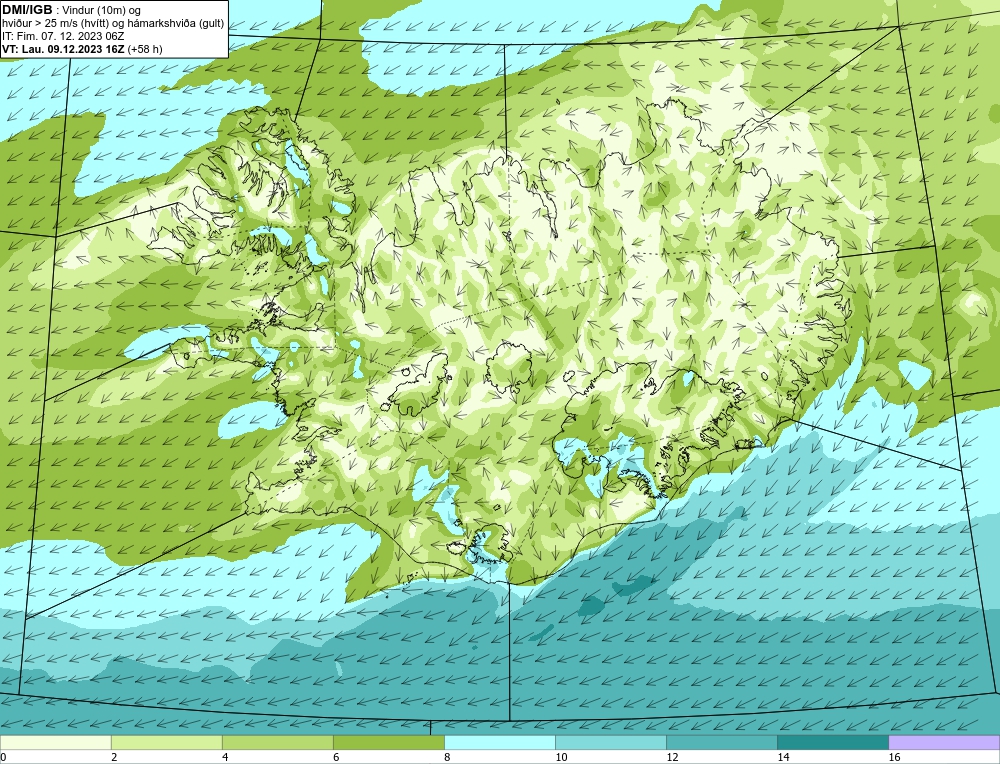Click the legend value 8

coord(447,757)
